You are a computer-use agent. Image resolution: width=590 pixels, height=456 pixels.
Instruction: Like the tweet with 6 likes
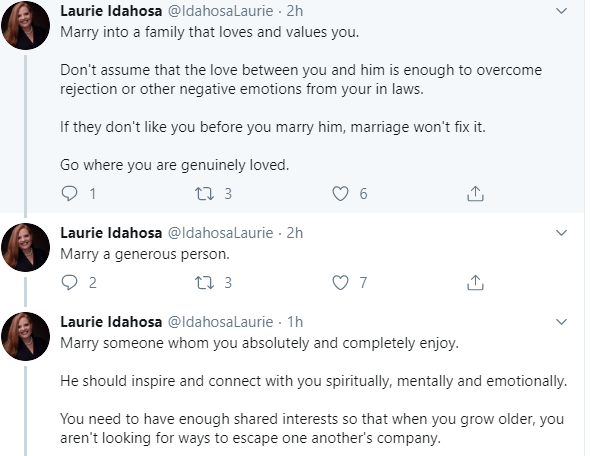(341, 194)
